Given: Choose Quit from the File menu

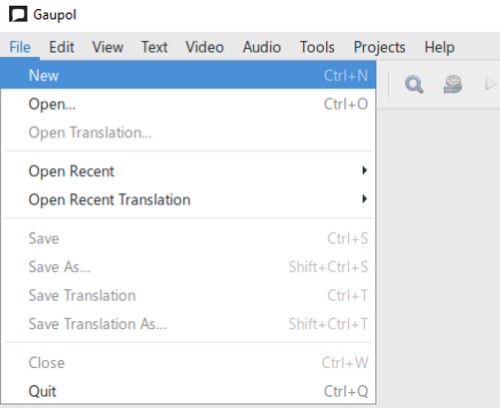Looking at the screenshot, I should click(x=188, y=391).
